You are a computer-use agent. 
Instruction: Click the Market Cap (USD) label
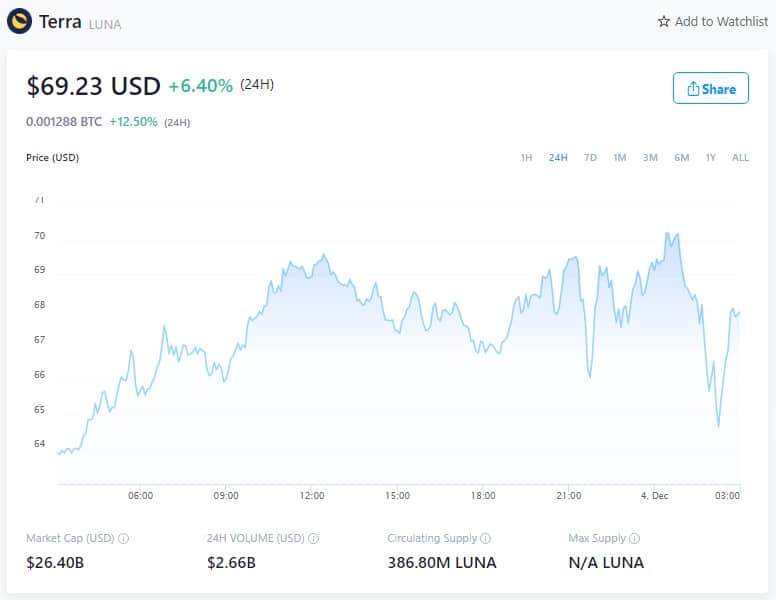(70, 538)
